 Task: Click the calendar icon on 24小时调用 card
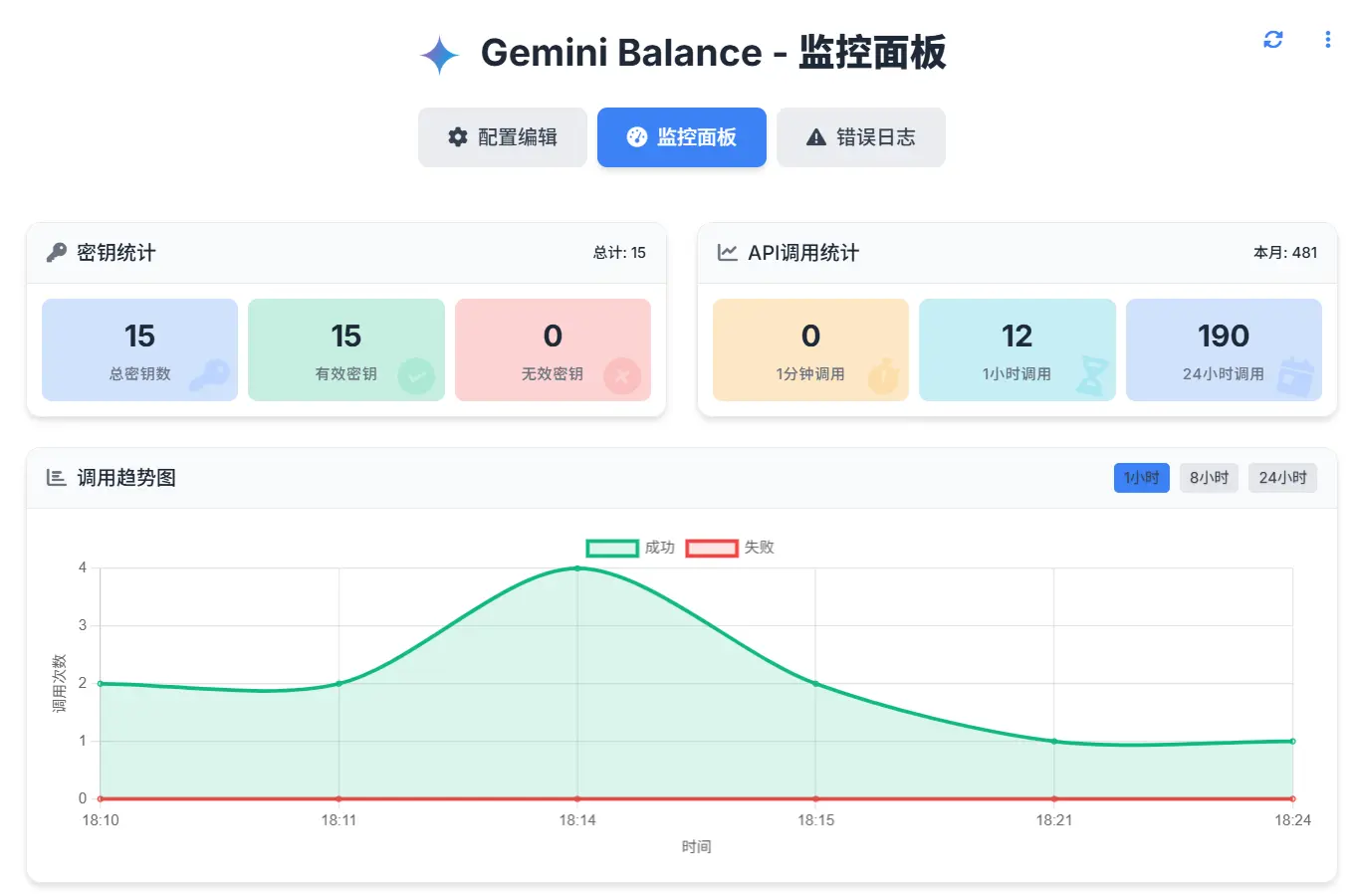(x=1296, y=377)
